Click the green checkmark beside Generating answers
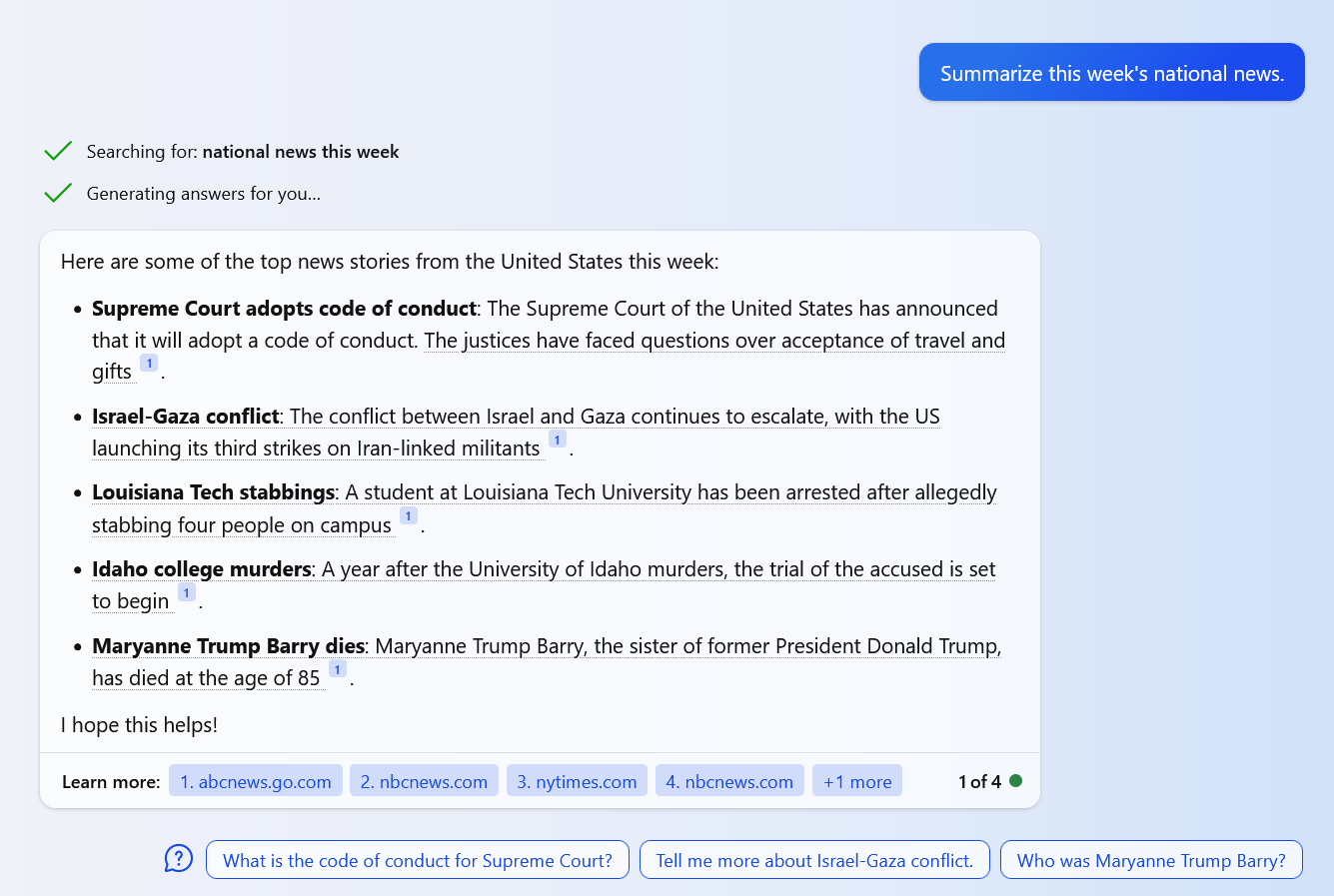 (x=58, y=194)
